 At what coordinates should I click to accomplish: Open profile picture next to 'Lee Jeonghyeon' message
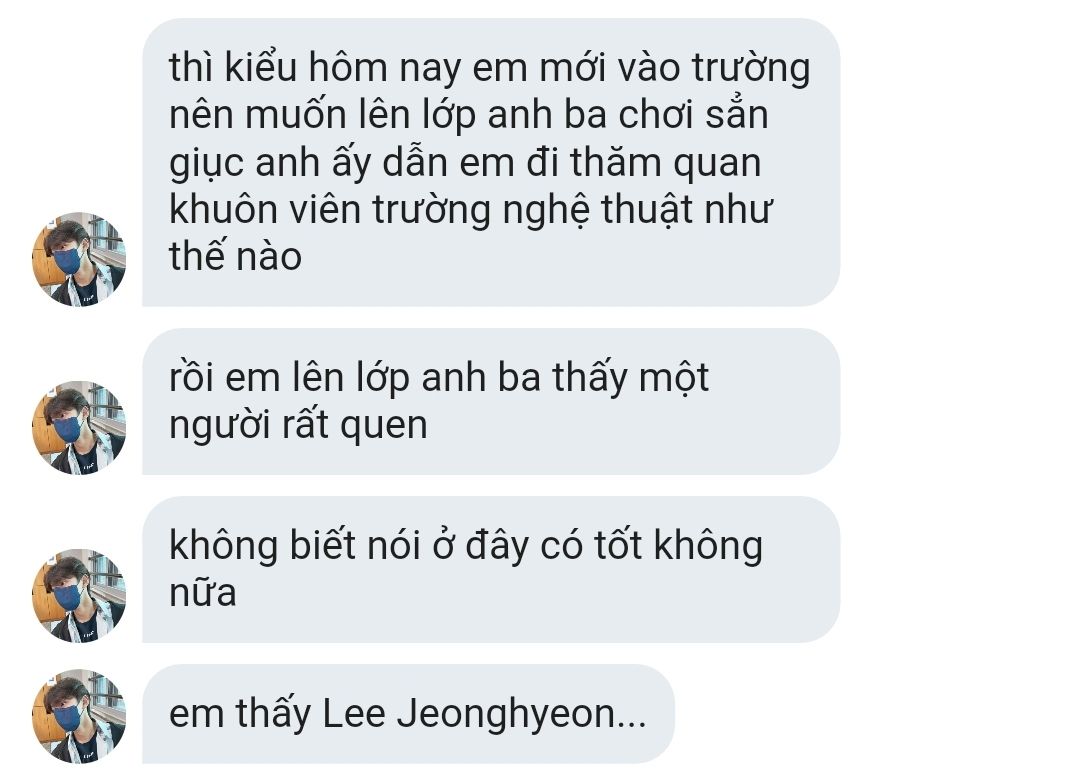point(79,716)
